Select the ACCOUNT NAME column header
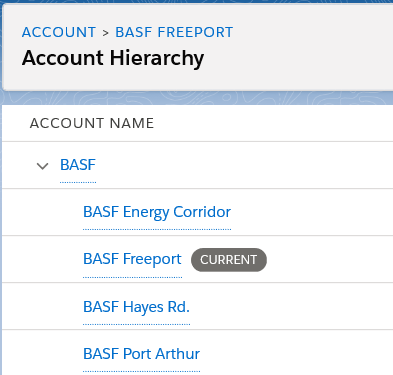 point(92,123)
